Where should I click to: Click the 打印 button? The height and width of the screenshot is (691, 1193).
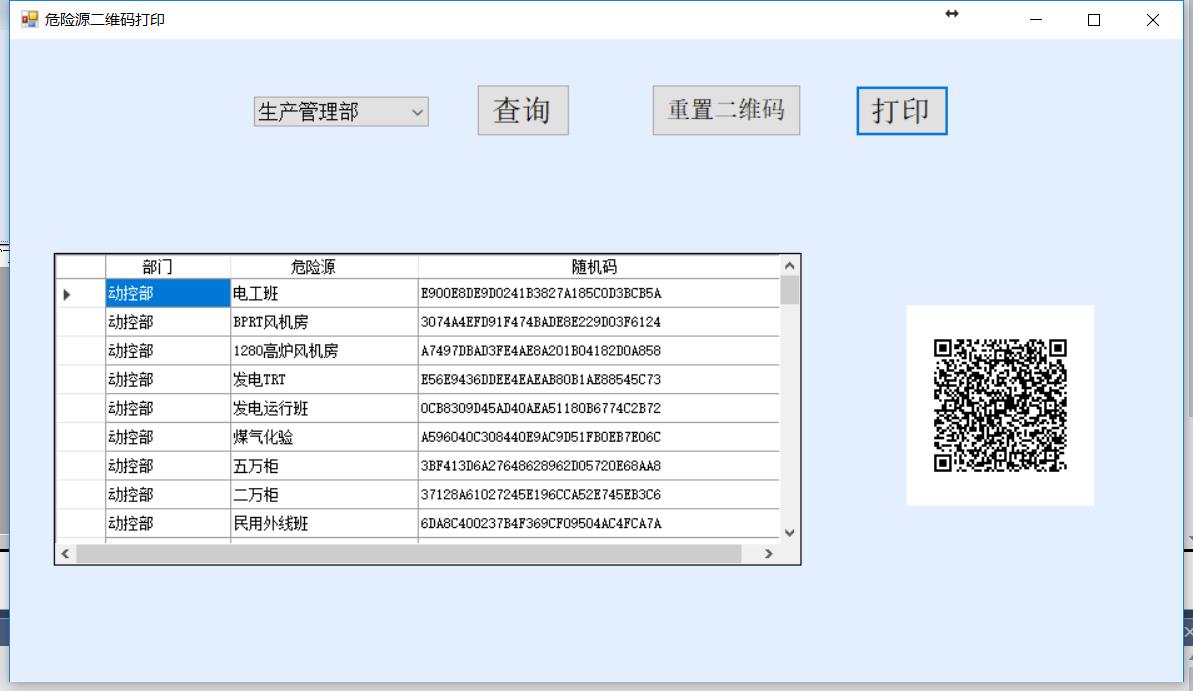(x=902, y=111)
